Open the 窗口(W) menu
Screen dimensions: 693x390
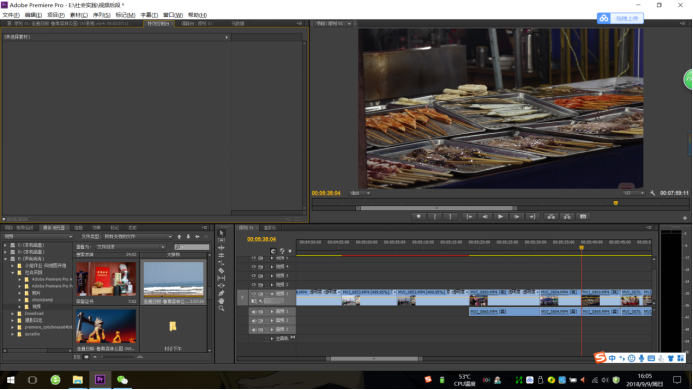click(x=173, y=15)
